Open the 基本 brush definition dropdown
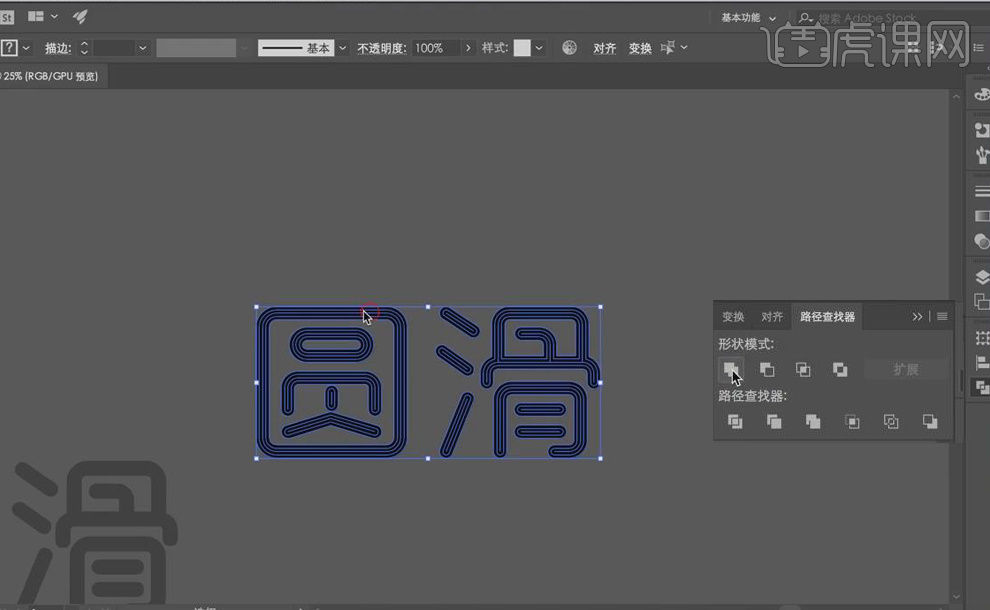Viewport: 990px width, 610px height. tap(341, 47)
